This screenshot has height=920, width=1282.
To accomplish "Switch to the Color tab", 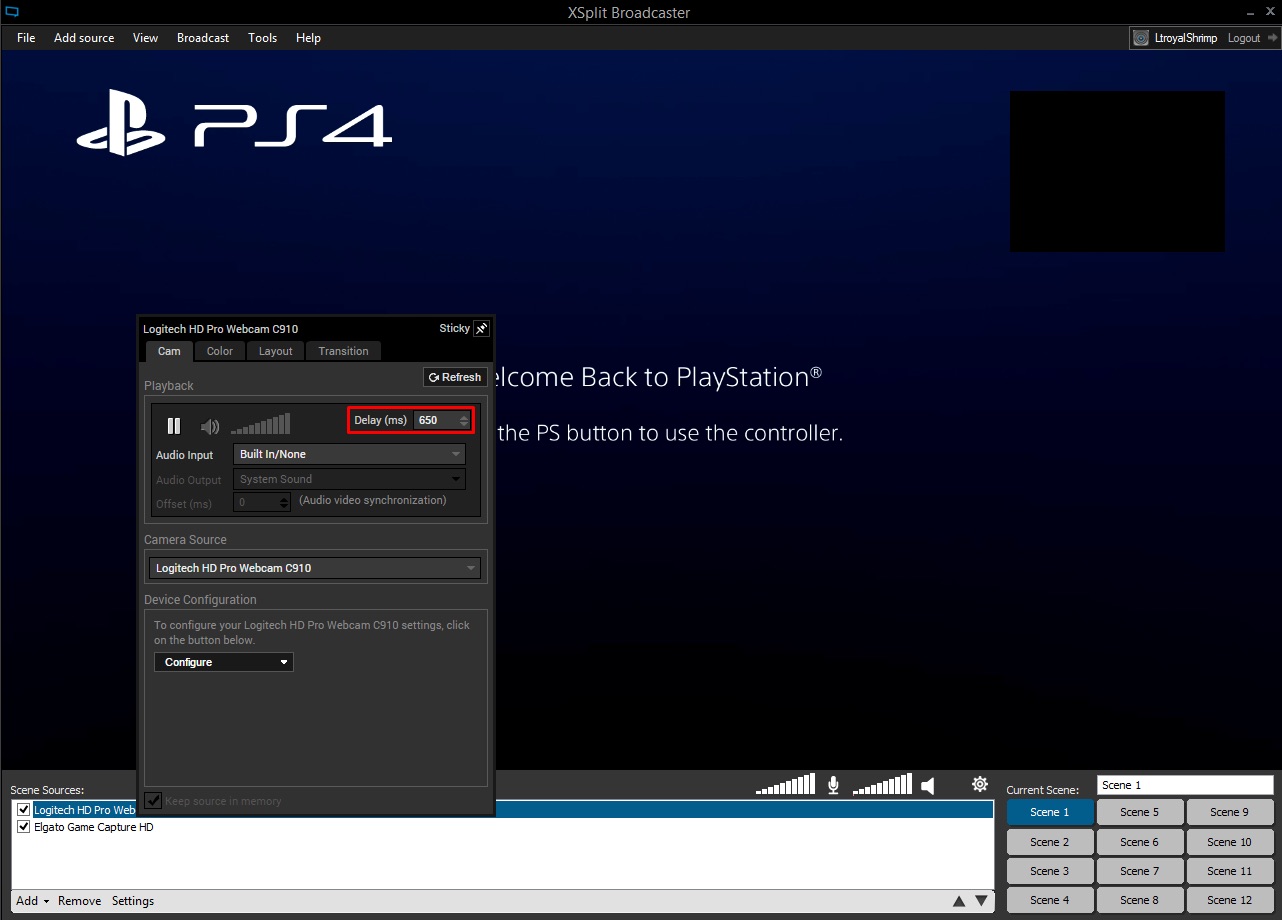I will pyautogui.click(x=220, y=351).
